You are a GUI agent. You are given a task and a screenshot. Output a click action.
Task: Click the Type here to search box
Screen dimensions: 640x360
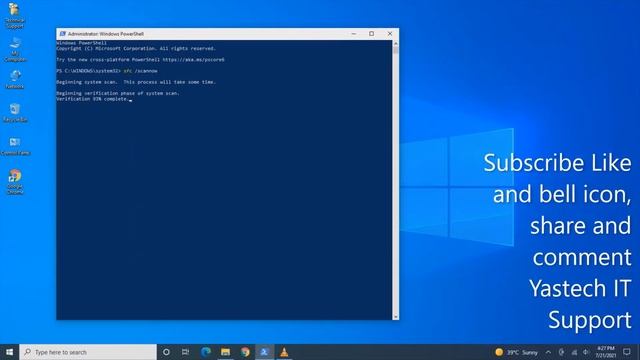88,352
